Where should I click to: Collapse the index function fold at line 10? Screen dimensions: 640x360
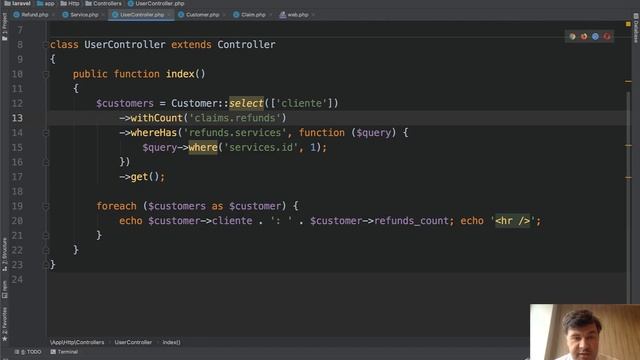coord(46,74)
